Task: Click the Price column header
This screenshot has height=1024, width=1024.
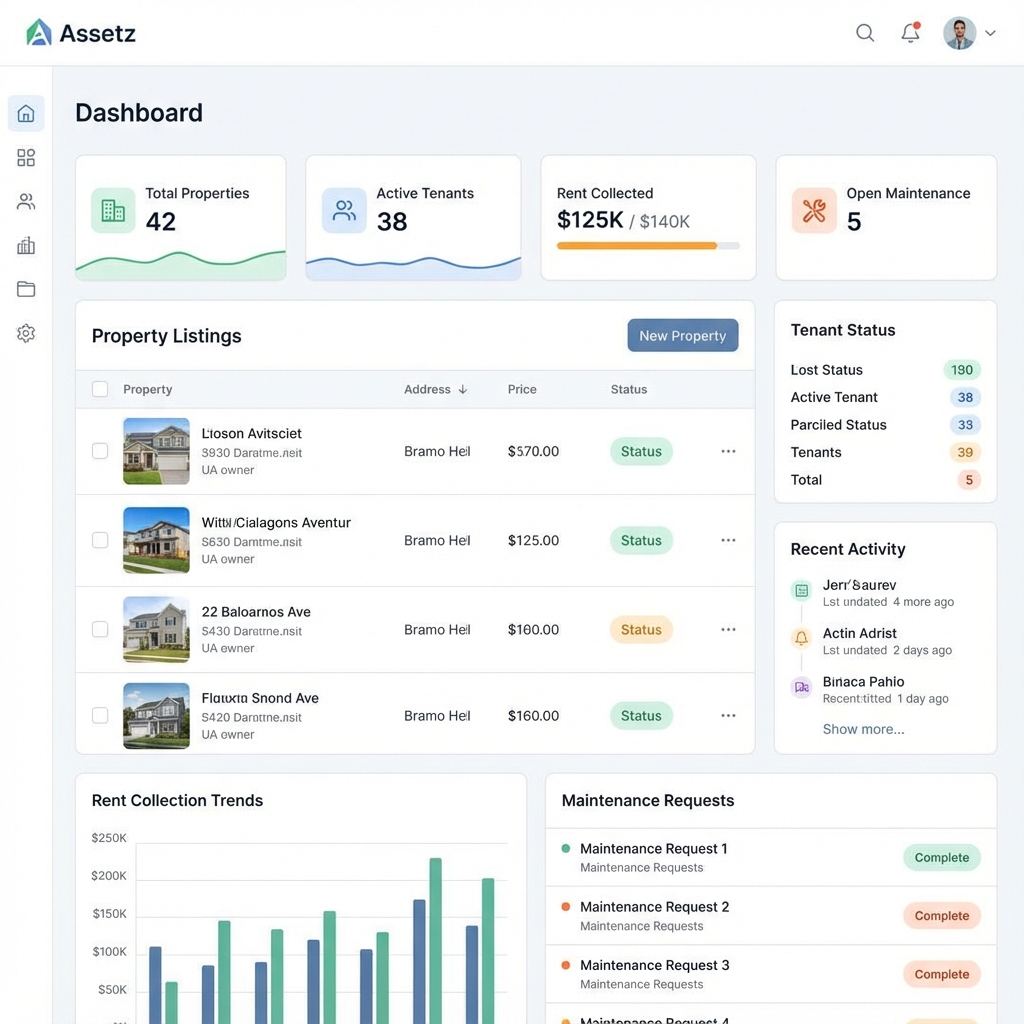Action: tap(522, 389)
